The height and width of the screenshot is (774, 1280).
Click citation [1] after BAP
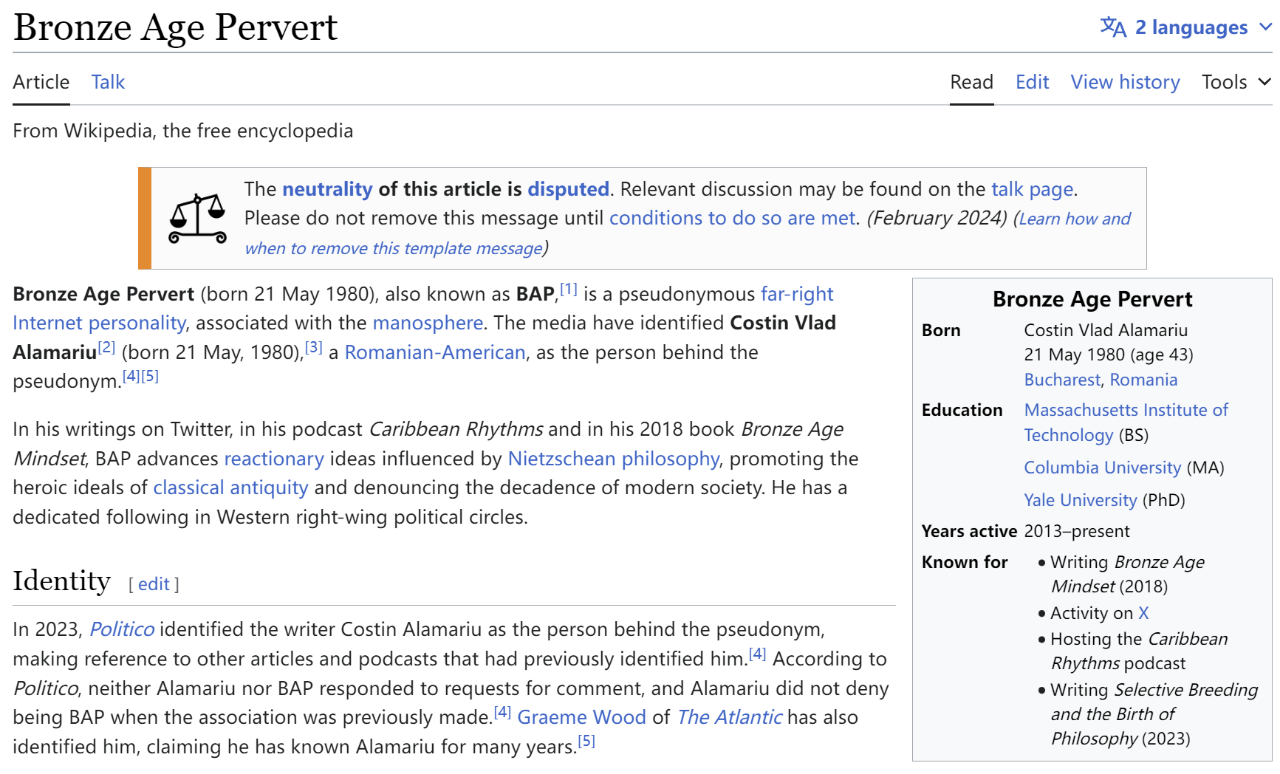click(x=568, y=289)
